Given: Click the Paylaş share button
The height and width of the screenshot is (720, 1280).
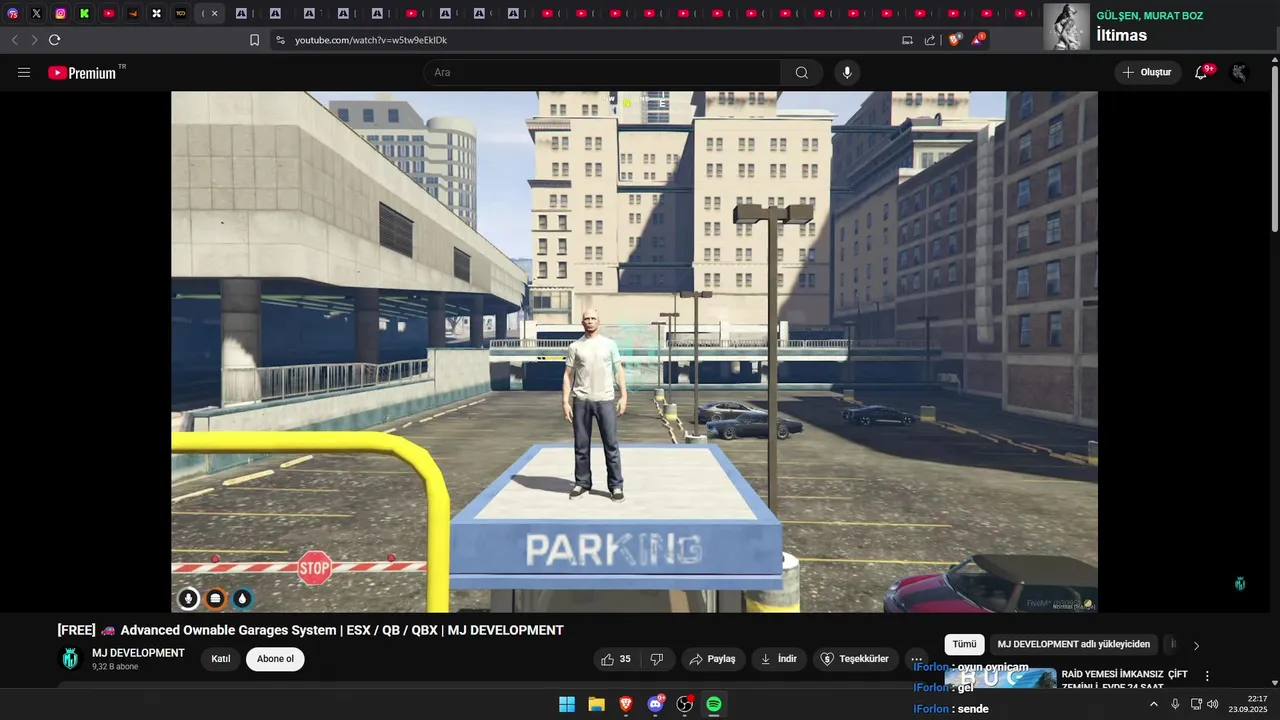Looking at the screenshot, I should click(713, 659).
